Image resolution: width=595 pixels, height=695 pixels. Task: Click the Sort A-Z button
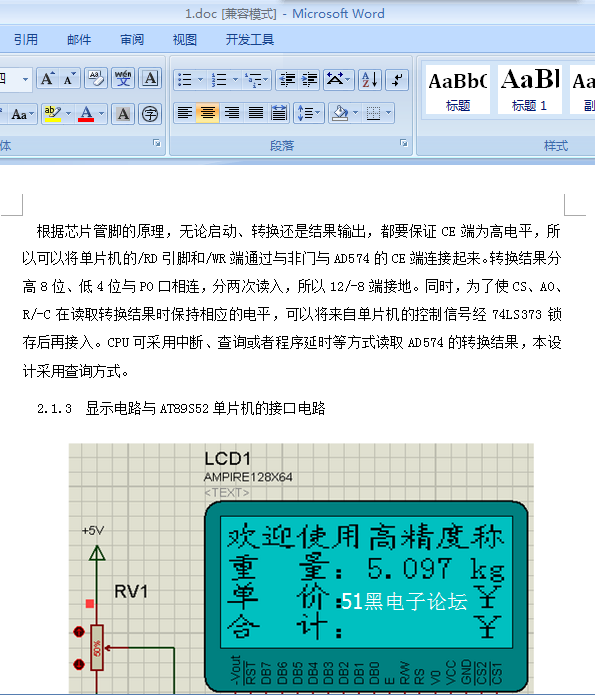369,80
